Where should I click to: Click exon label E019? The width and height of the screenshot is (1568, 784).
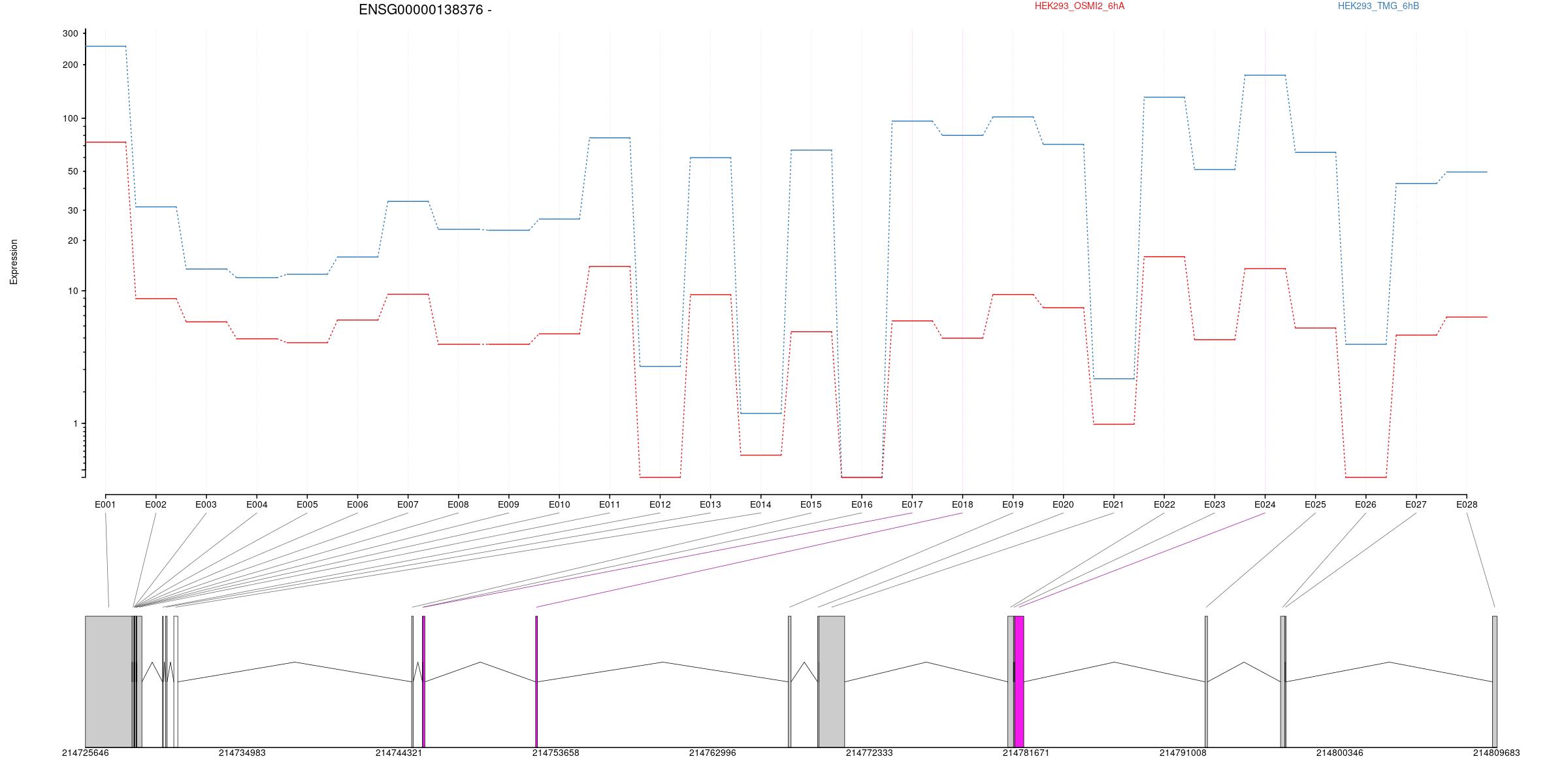click(x=1013, y=504)
